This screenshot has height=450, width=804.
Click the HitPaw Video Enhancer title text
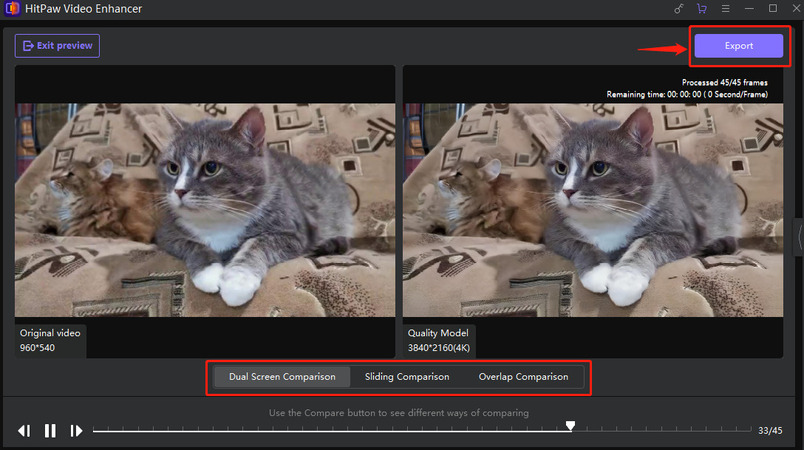[84, 9]
